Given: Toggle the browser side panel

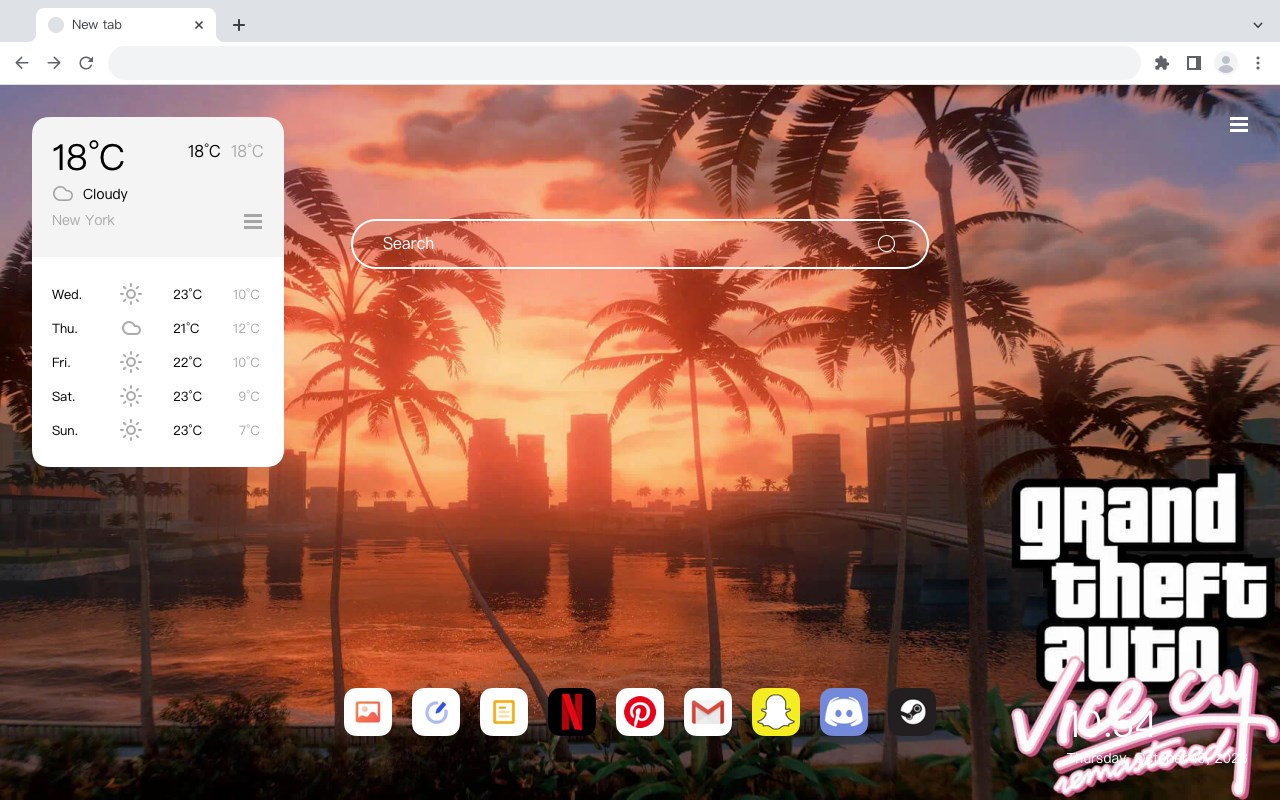Looking at the screenshot, I should click(x=1193, y=63).
